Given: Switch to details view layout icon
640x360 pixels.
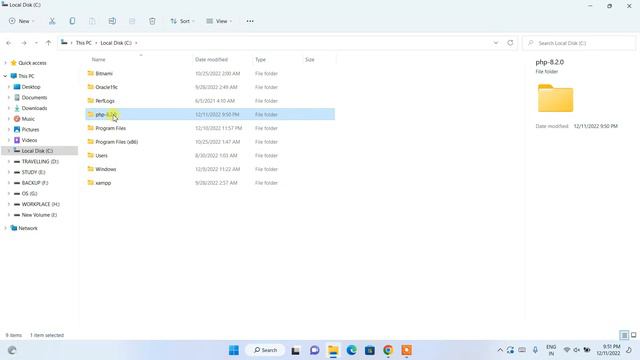Looking at the screenshot, I should pyautogui.click(x=624, y=335).
